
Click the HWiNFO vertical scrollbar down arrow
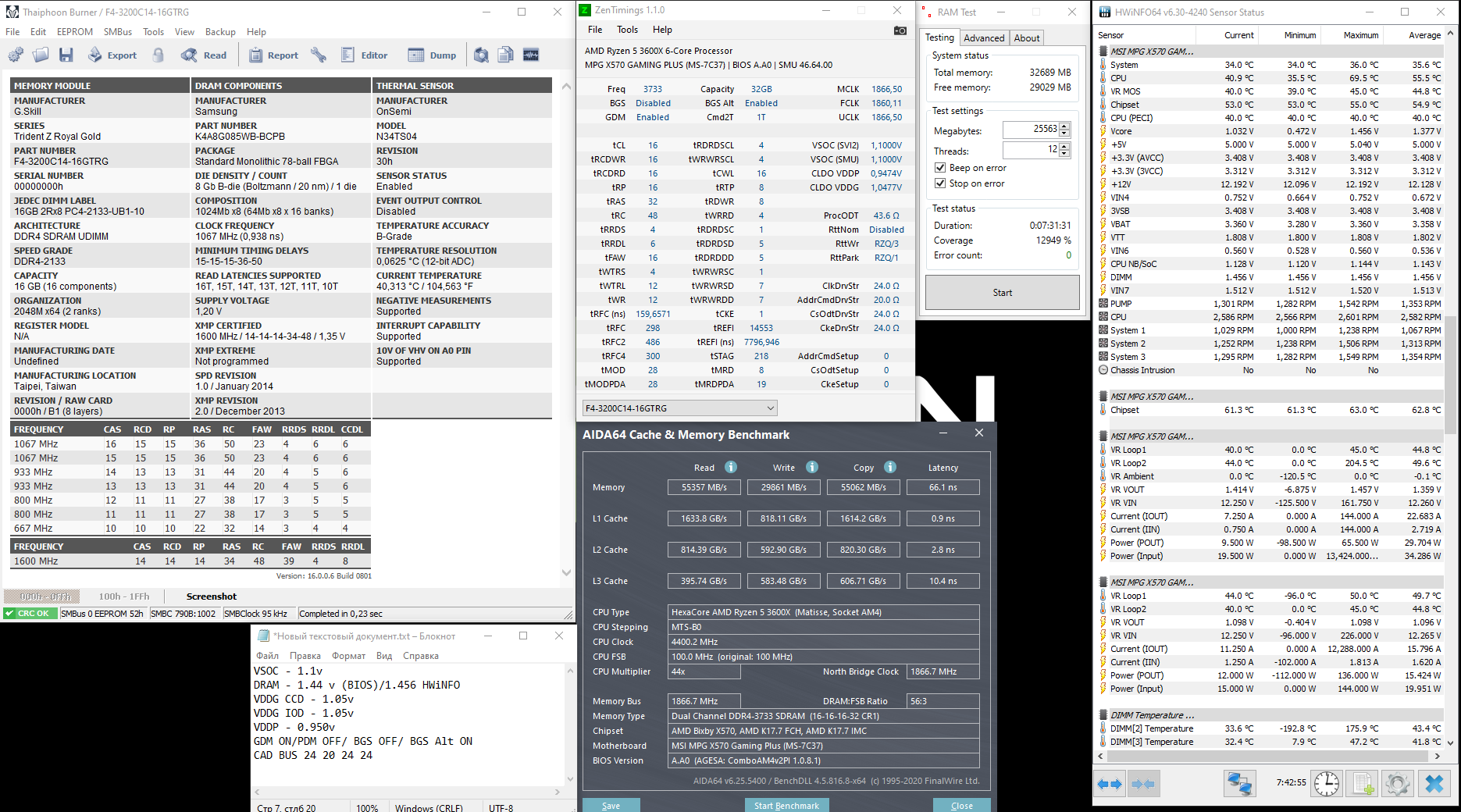(x=1451, y=743)
